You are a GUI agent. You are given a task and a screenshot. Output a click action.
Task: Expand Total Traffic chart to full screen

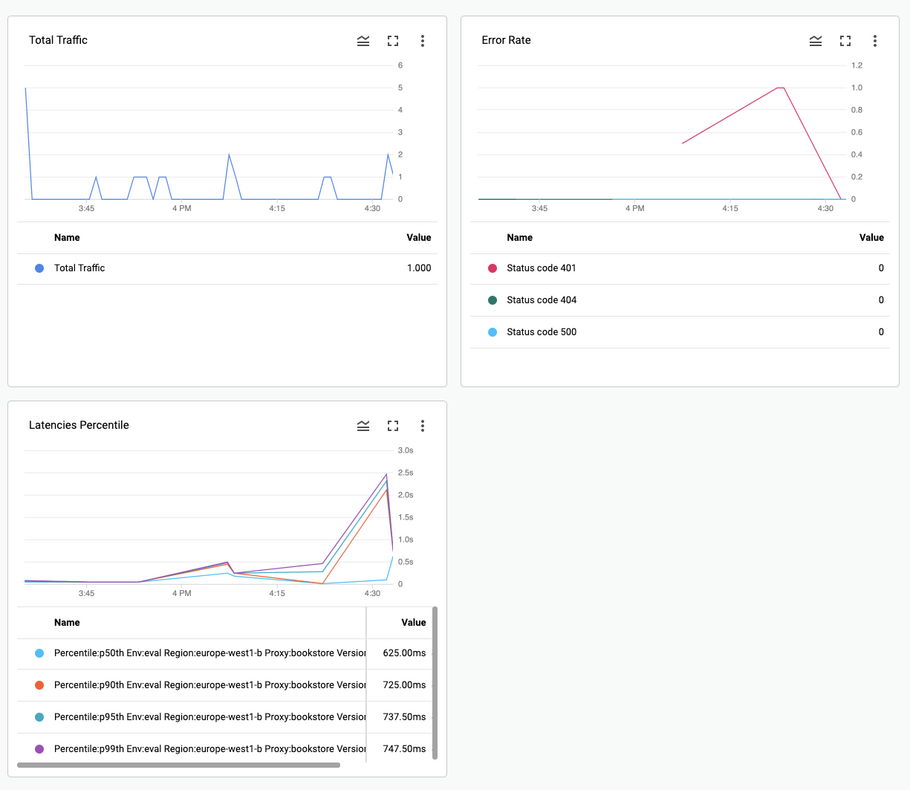[x=393, y=41]
